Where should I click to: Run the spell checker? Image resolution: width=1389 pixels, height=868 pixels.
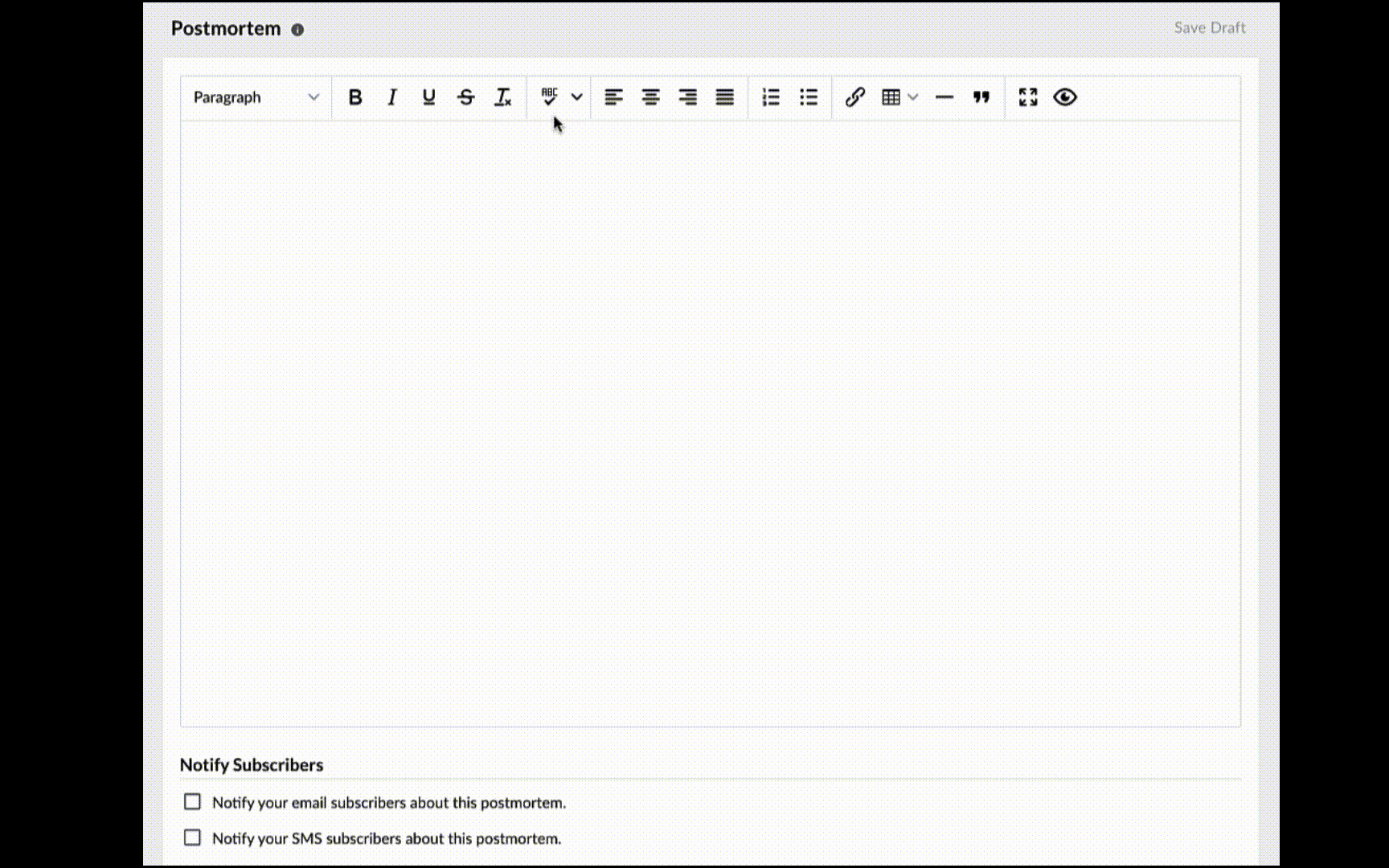click(549, 97)
